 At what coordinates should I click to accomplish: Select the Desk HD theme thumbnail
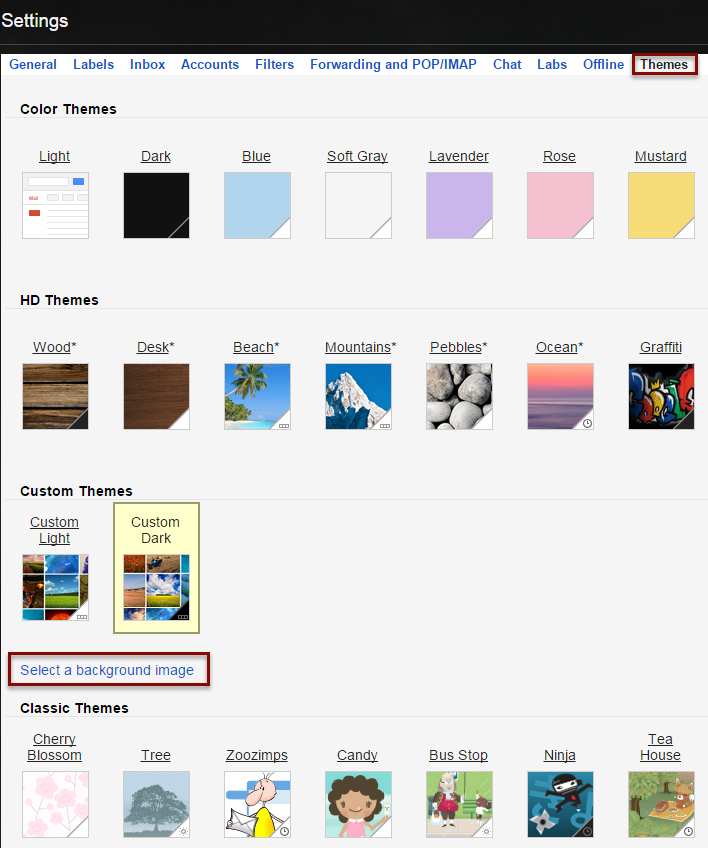(156, 396)
